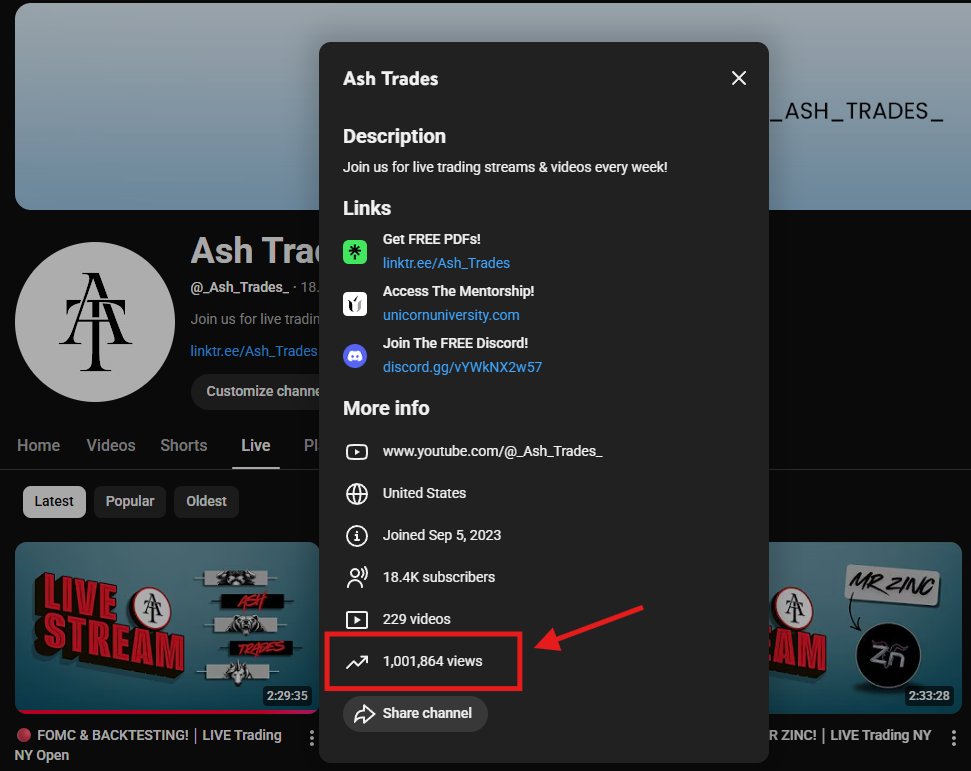Switch to the Home tab
Screen dimensions: 971x771
38,445
